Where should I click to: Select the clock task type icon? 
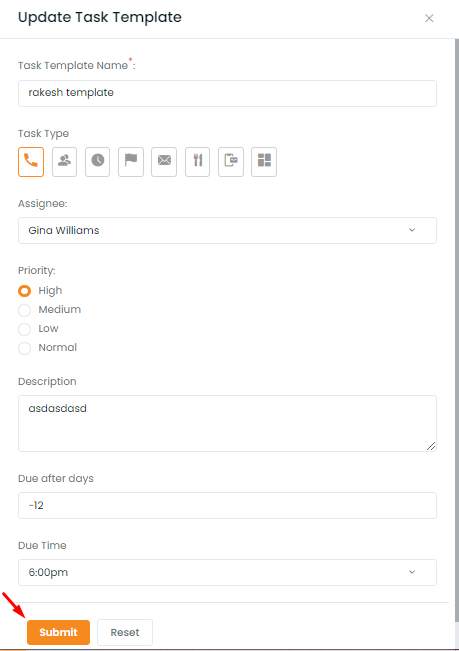98,162
